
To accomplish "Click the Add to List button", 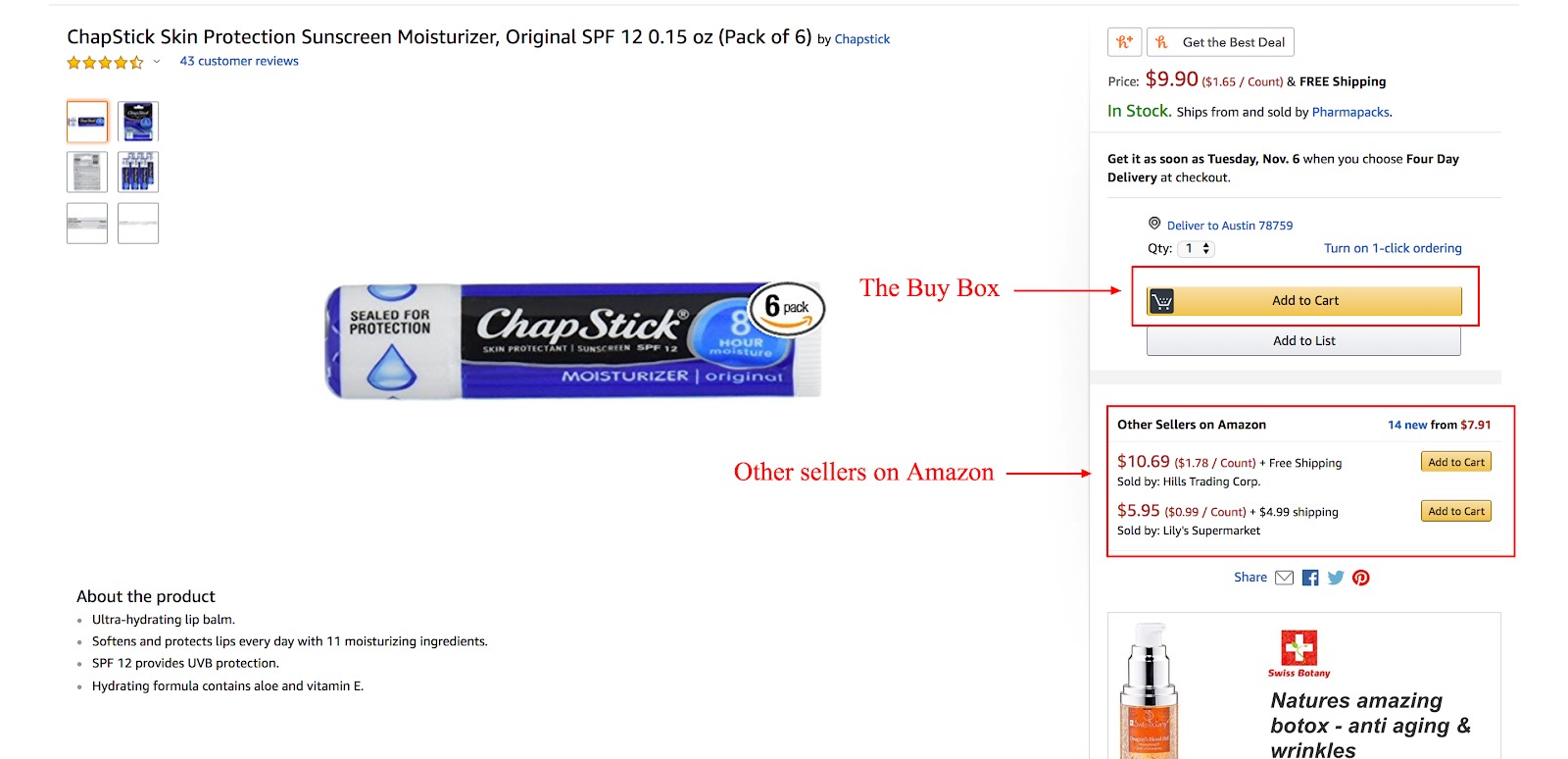I will click(x=1303, y=341).
